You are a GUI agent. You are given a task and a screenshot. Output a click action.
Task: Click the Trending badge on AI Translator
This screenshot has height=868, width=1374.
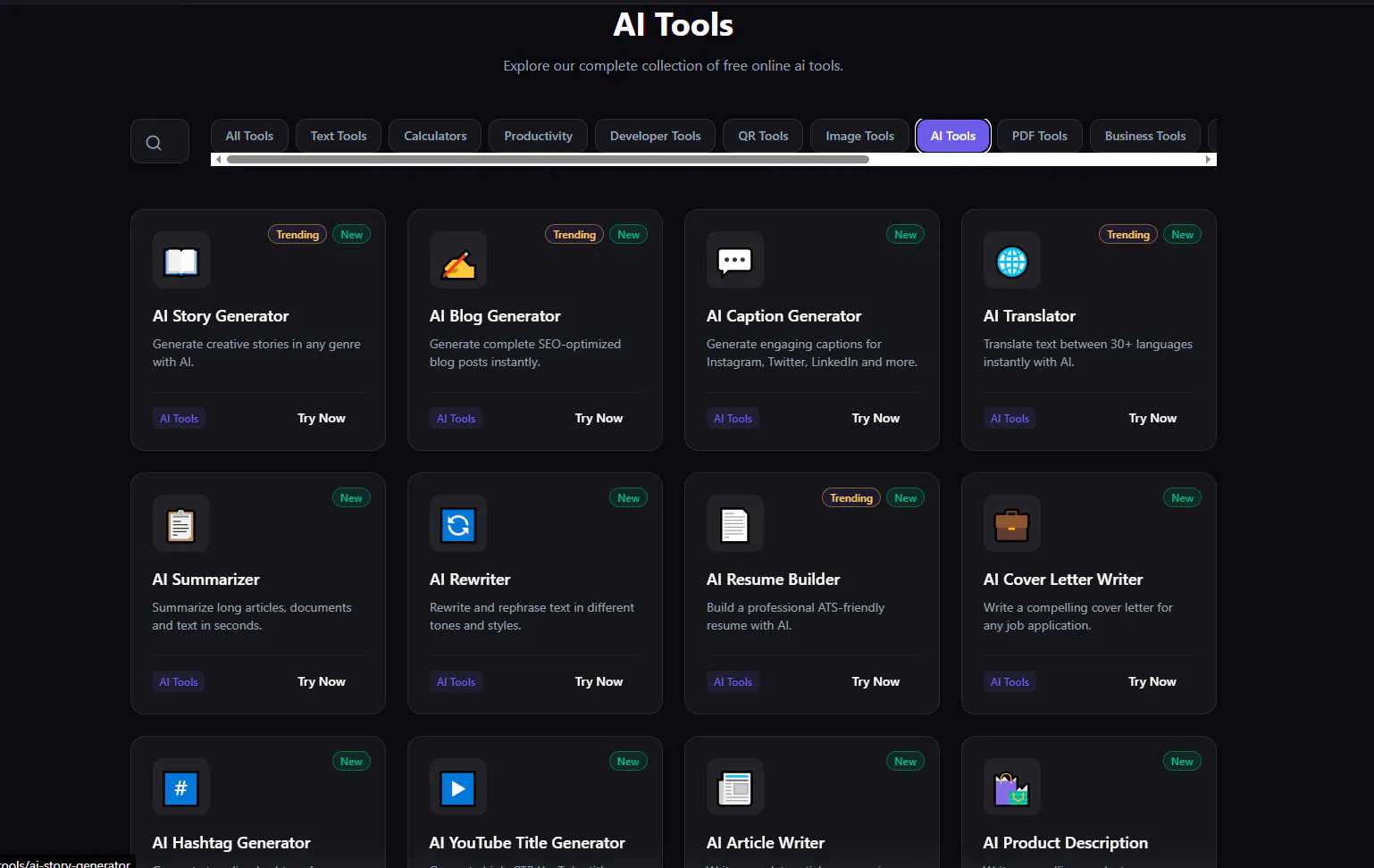1128,235
